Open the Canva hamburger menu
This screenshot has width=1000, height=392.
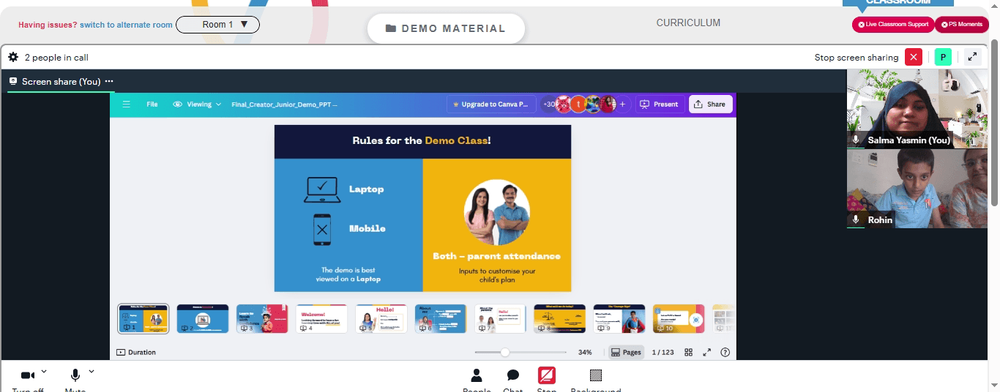click(126, 105)
